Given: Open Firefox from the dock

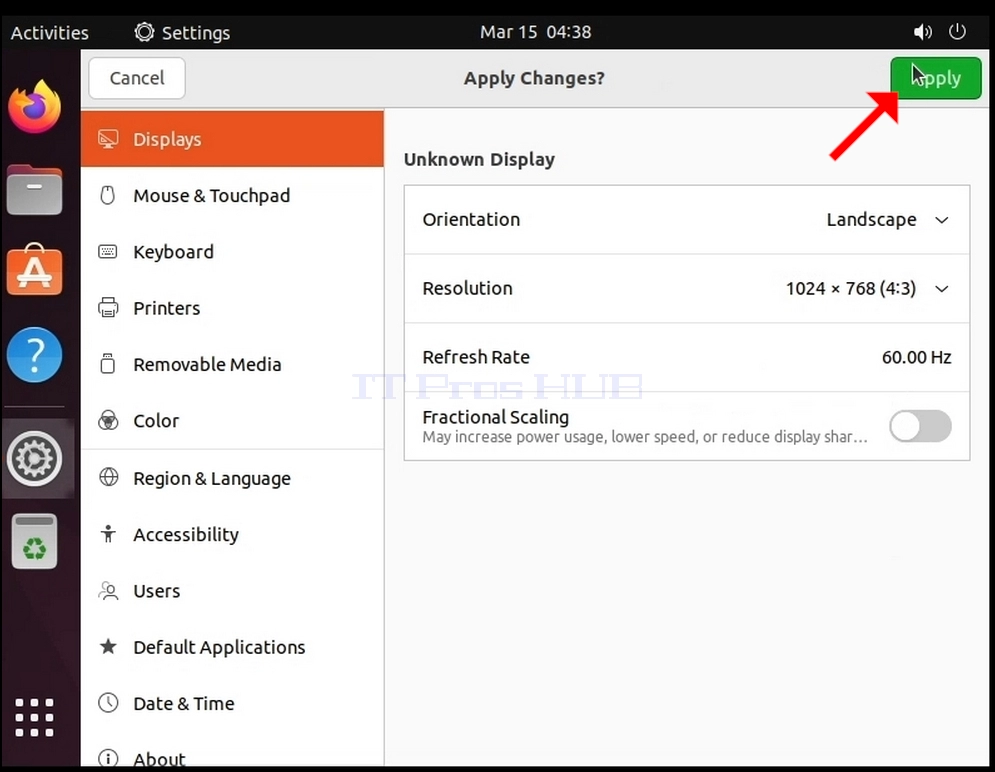Looking at the screenshot, I should pos(35,107).
